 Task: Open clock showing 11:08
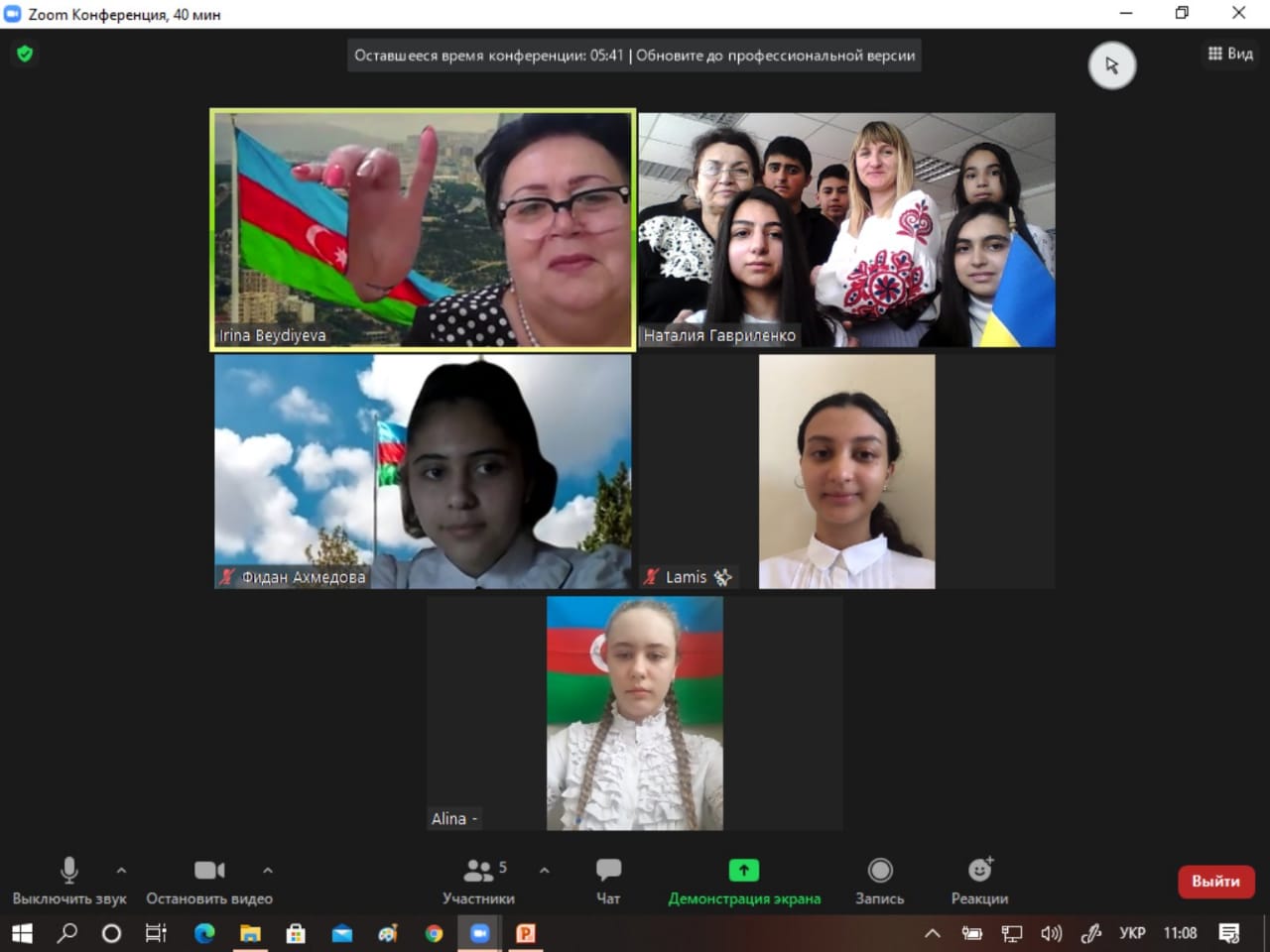tap(1180, 933)
